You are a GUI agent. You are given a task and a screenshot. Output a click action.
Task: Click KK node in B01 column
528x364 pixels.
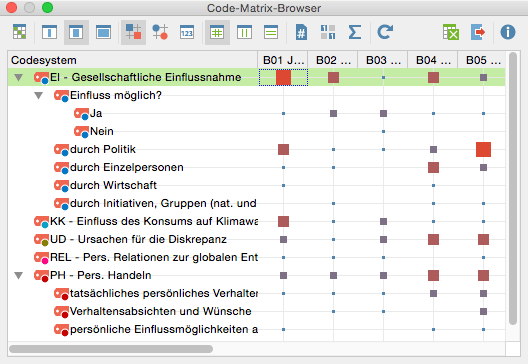284,221
